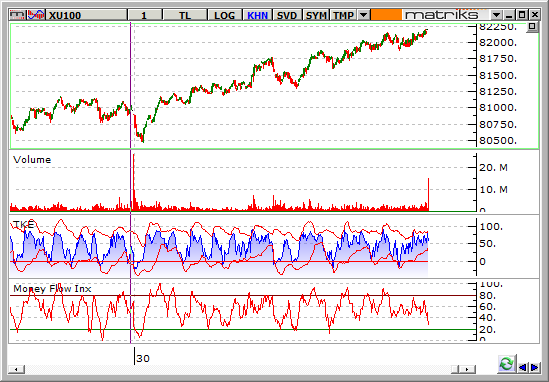Click the TMP template button
This screenshot has width=549, height=382.
pos(343,15)
